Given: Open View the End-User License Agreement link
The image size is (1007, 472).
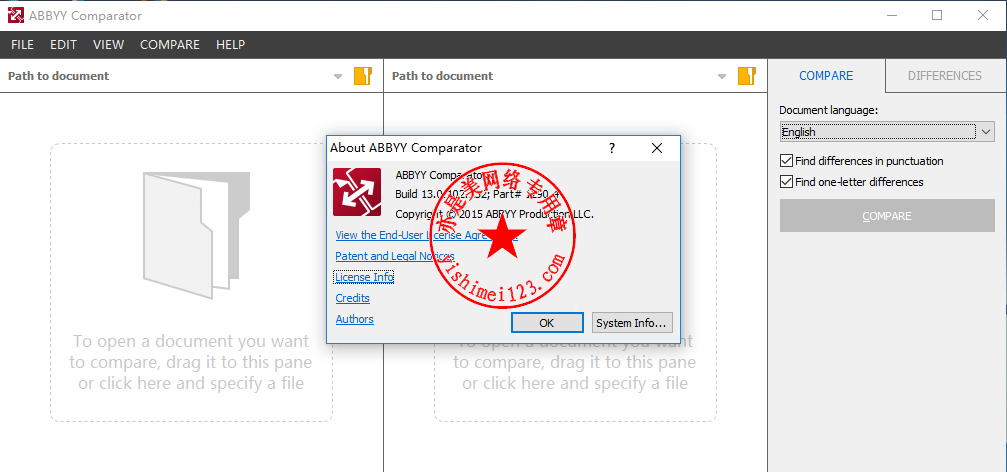Looking at the screenshot, I should point(426,235).
